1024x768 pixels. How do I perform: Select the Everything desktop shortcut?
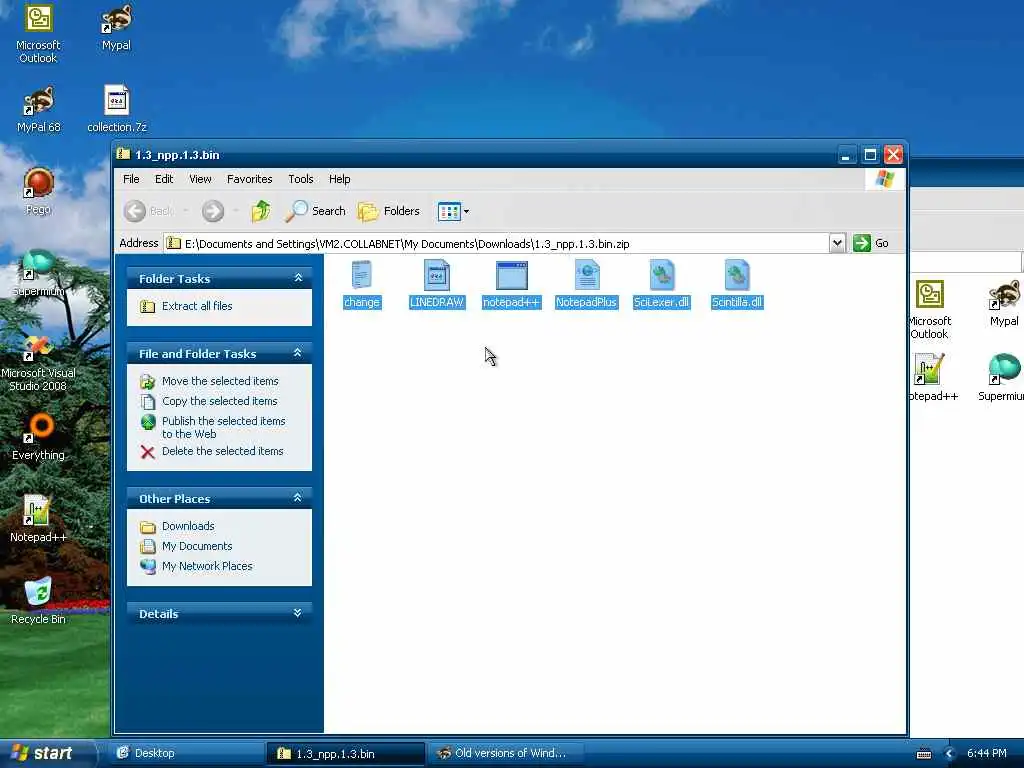coord(39,437)
